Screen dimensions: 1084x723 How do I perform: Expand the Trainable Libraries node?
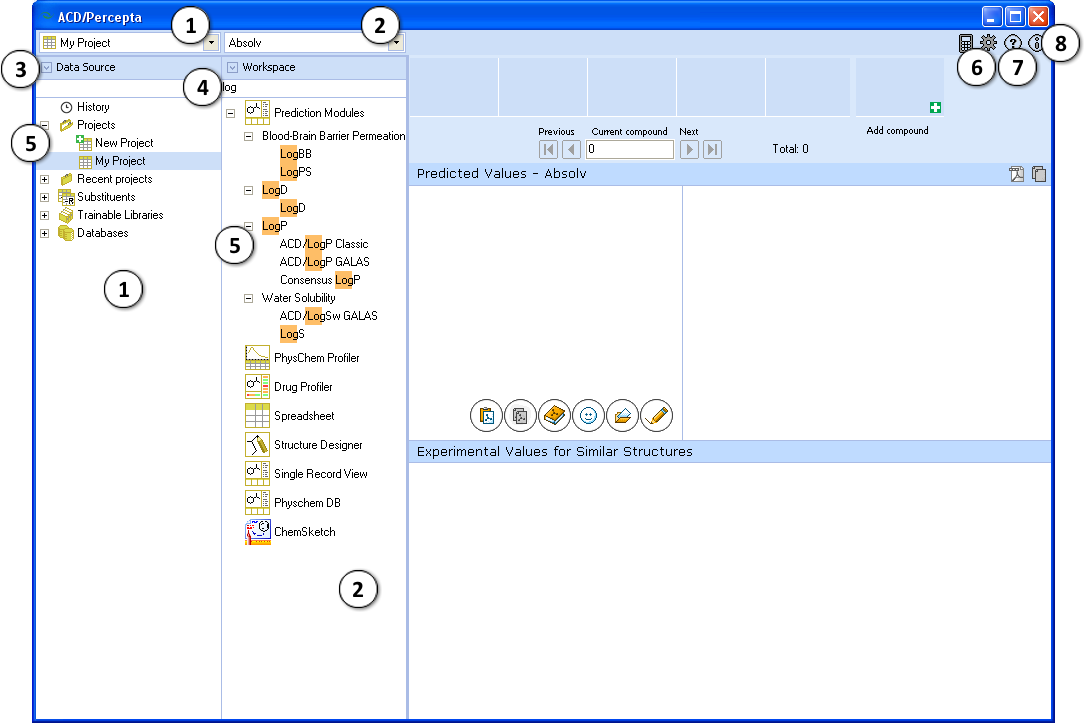click(44, 215)
